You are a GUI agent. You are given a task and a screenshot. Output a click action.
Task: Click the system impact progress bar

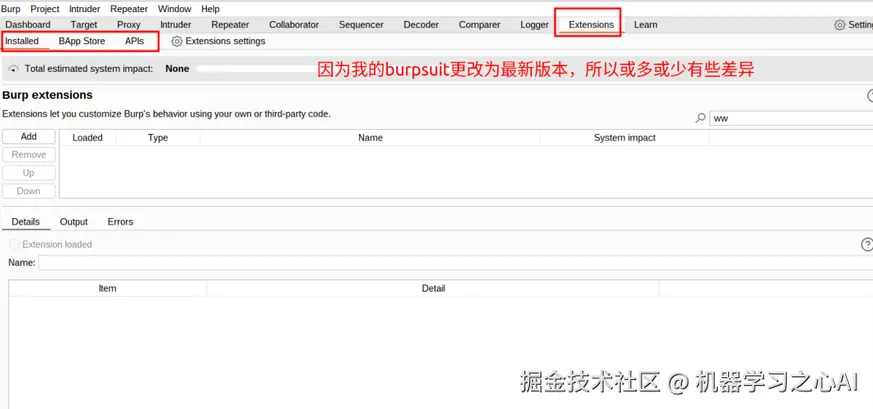click(x=256, y=69)
